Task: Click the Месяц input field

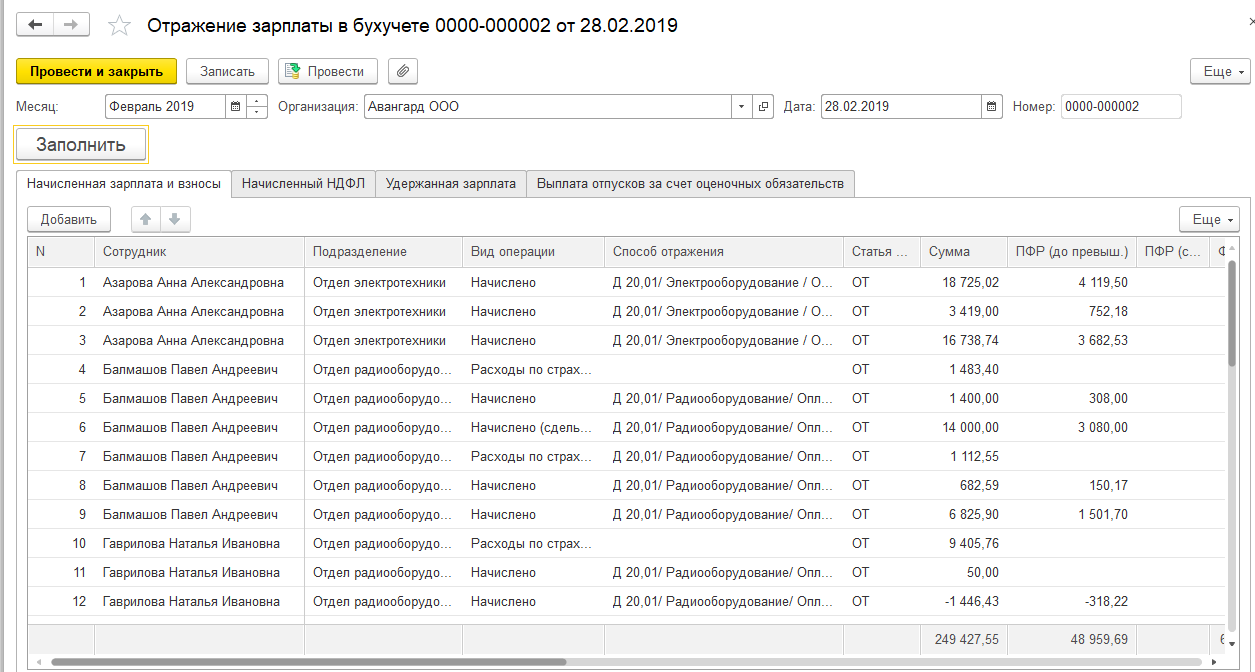Action: [165, 106]
